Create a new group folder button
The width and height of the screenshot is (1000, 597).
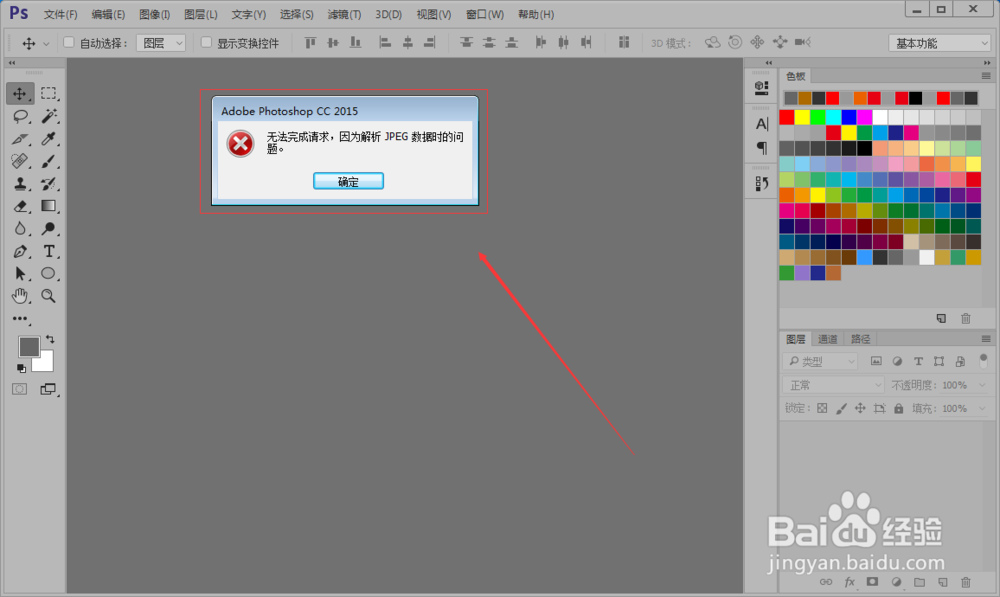pyautogui.click(x=919, y=582)
